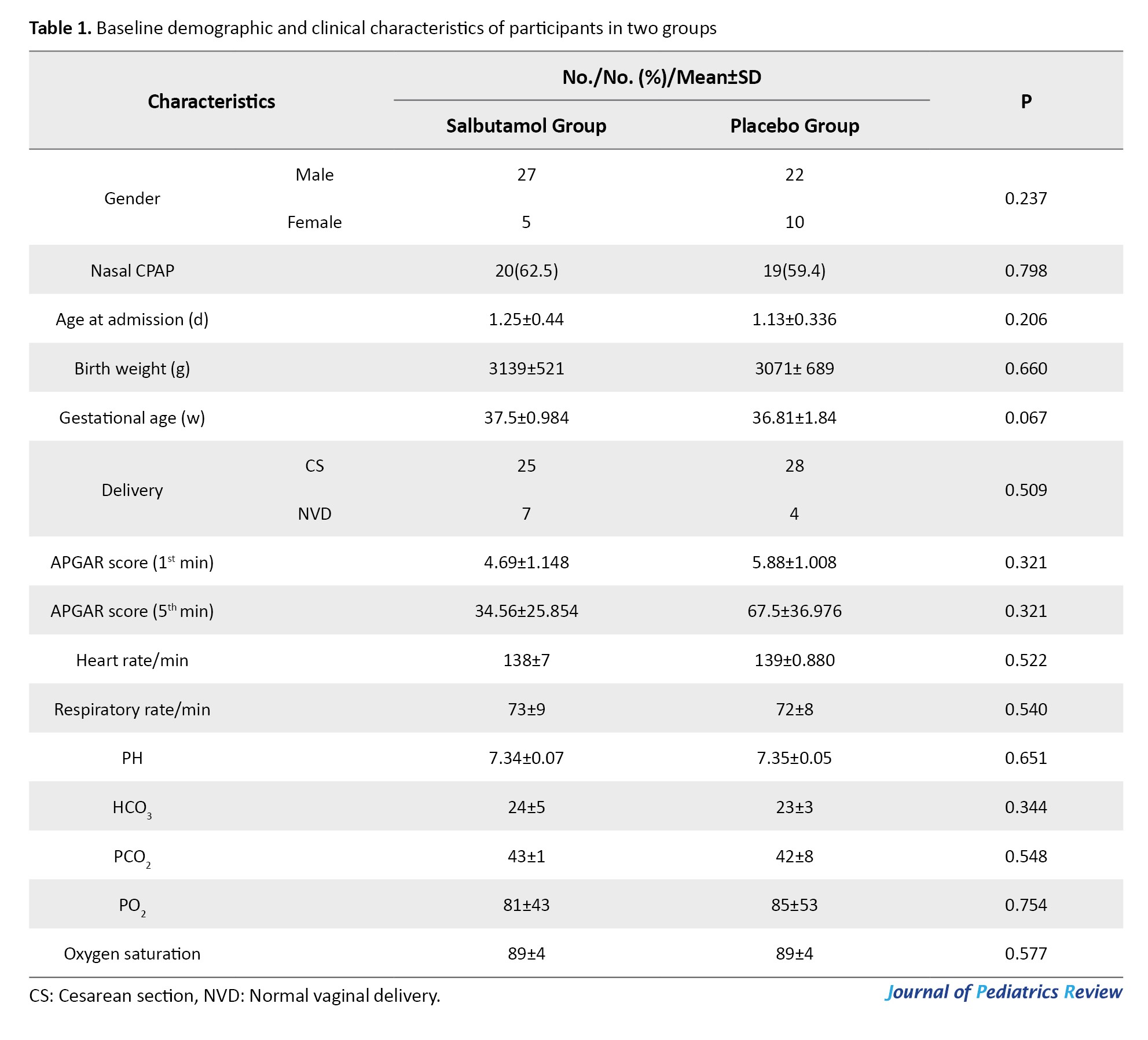
Task: Click the Birth weight (g) label
Action: 132,368
